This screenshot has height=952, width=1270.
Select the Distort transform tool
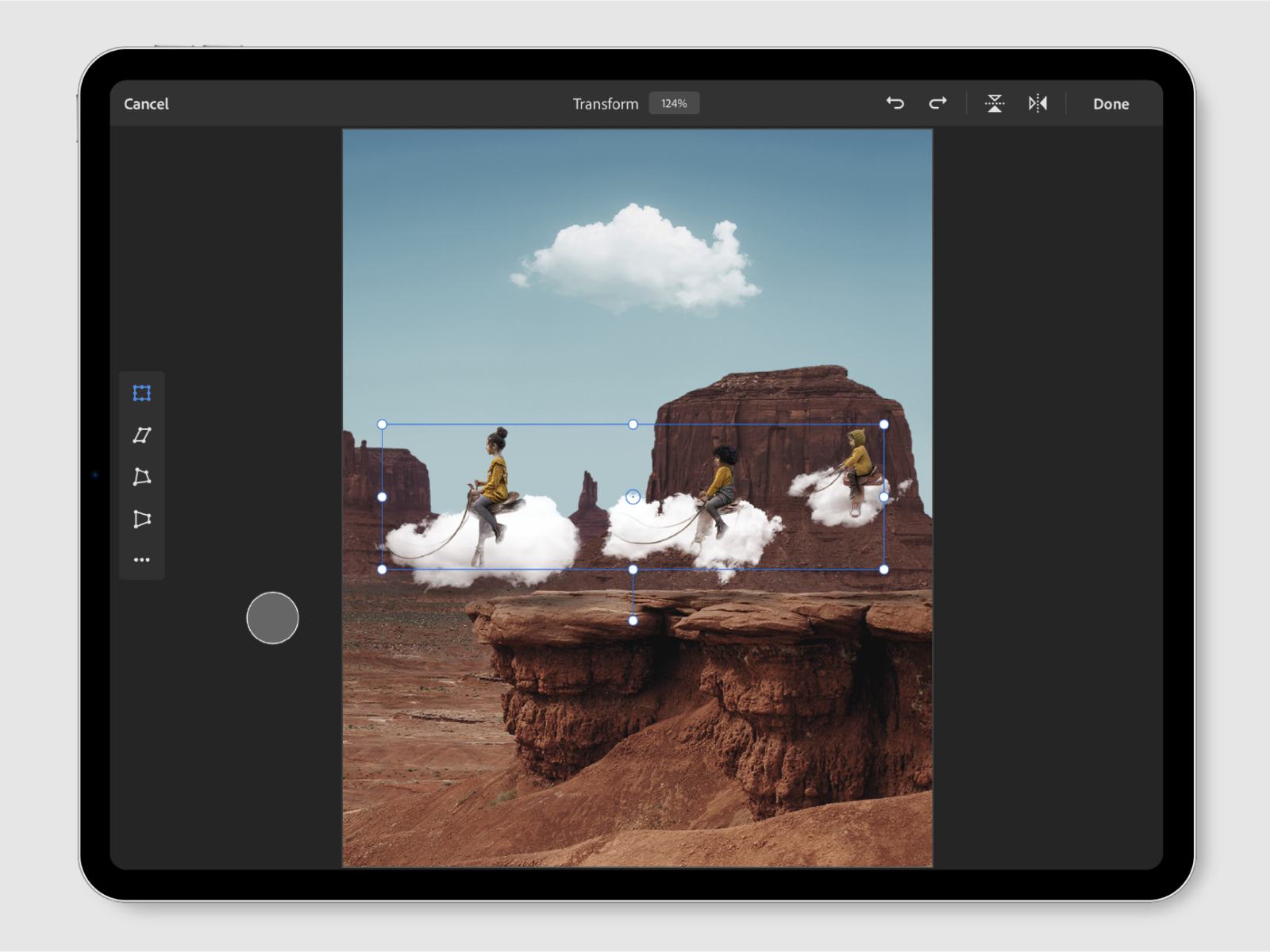[x=142, y=477]
